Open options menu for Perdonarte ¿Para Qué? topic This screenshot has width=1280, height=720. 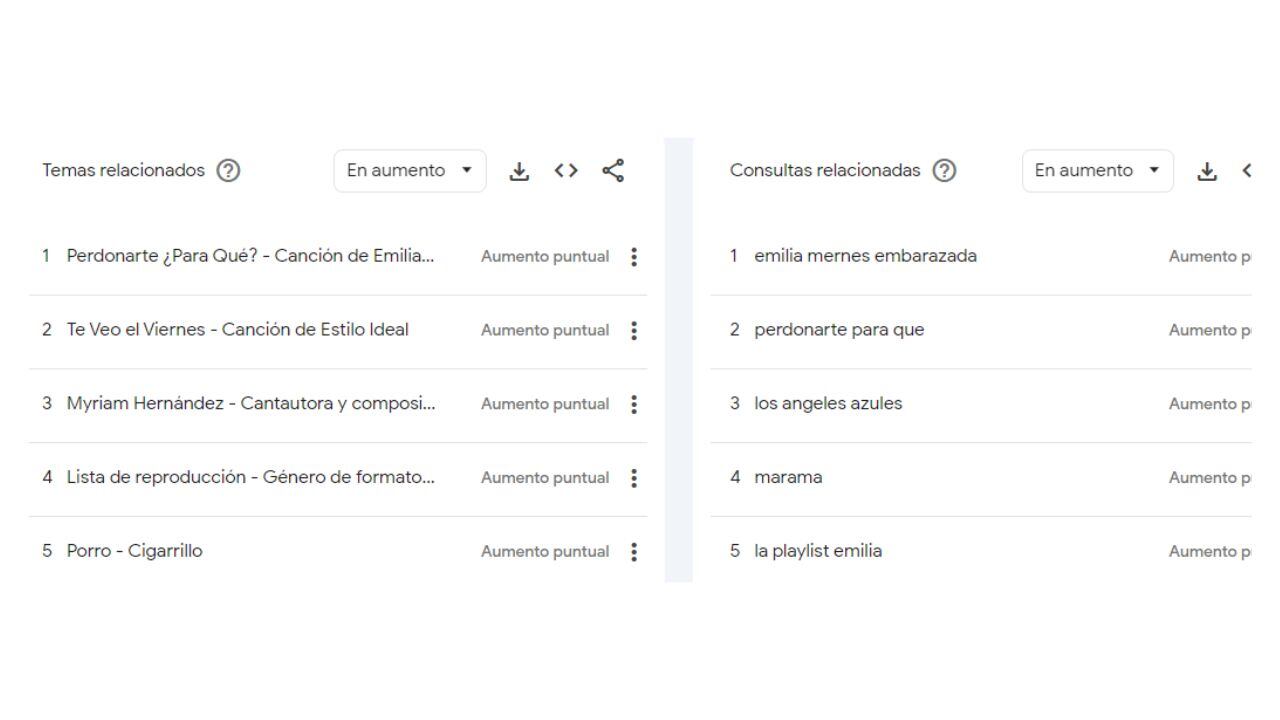coord(634,257)
